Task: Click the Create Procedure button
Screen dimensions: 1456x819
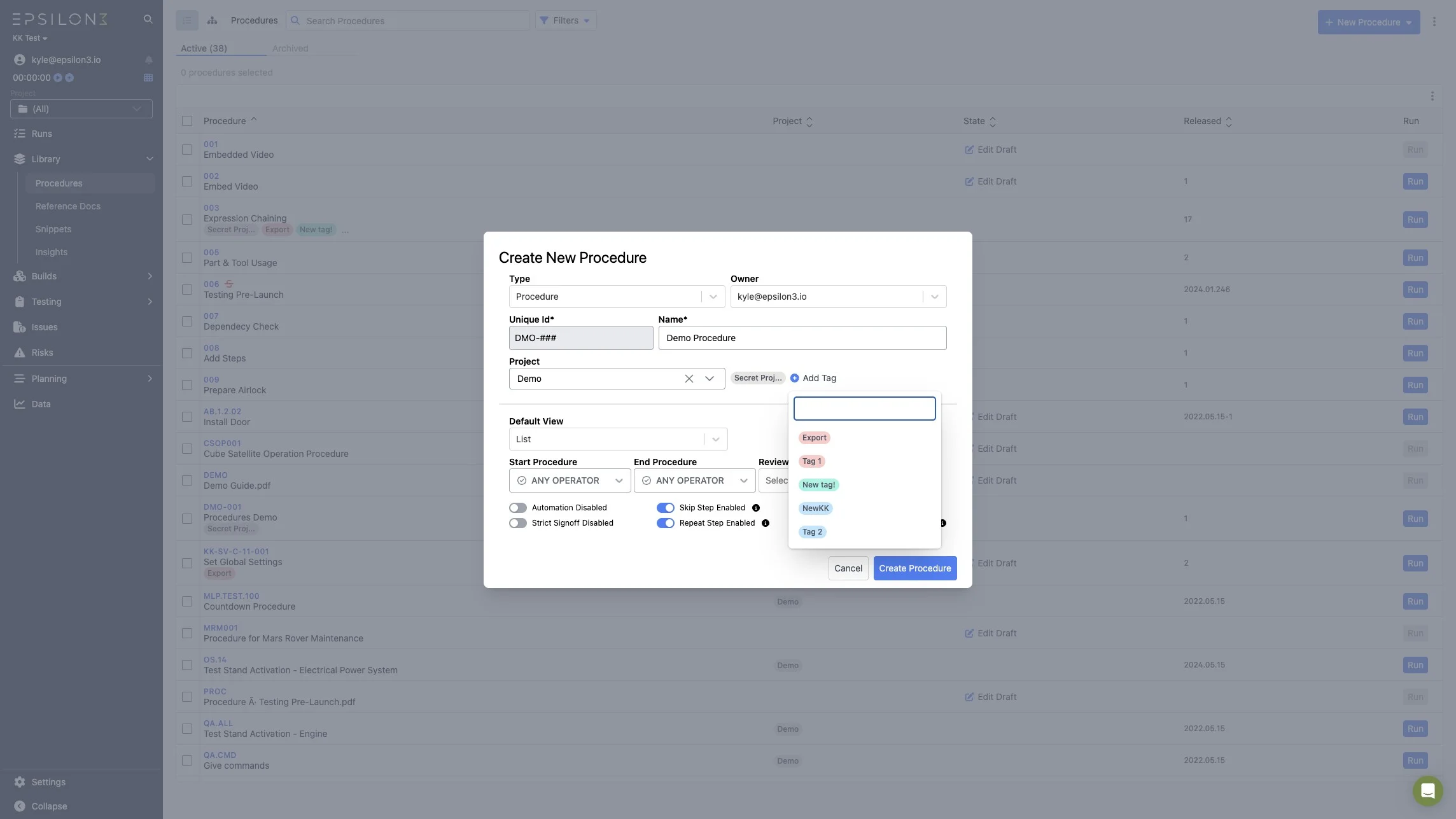Action: pos(915,568)
